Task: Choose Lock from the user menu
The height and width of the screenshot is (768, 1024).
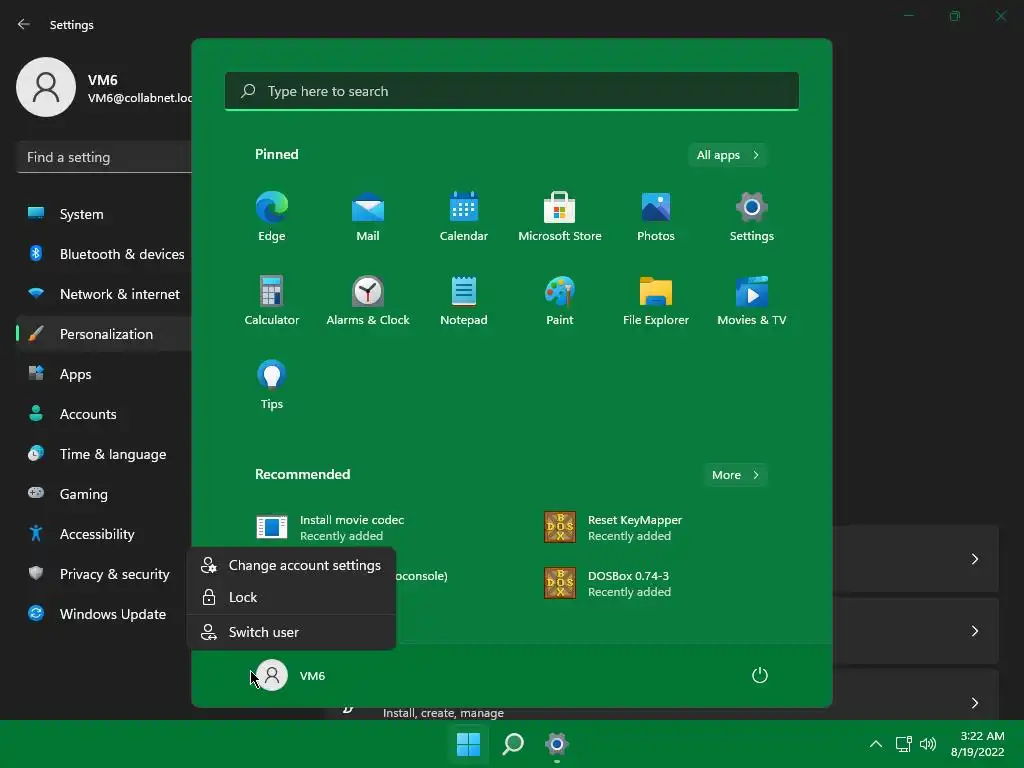Action: pos(291,597)
